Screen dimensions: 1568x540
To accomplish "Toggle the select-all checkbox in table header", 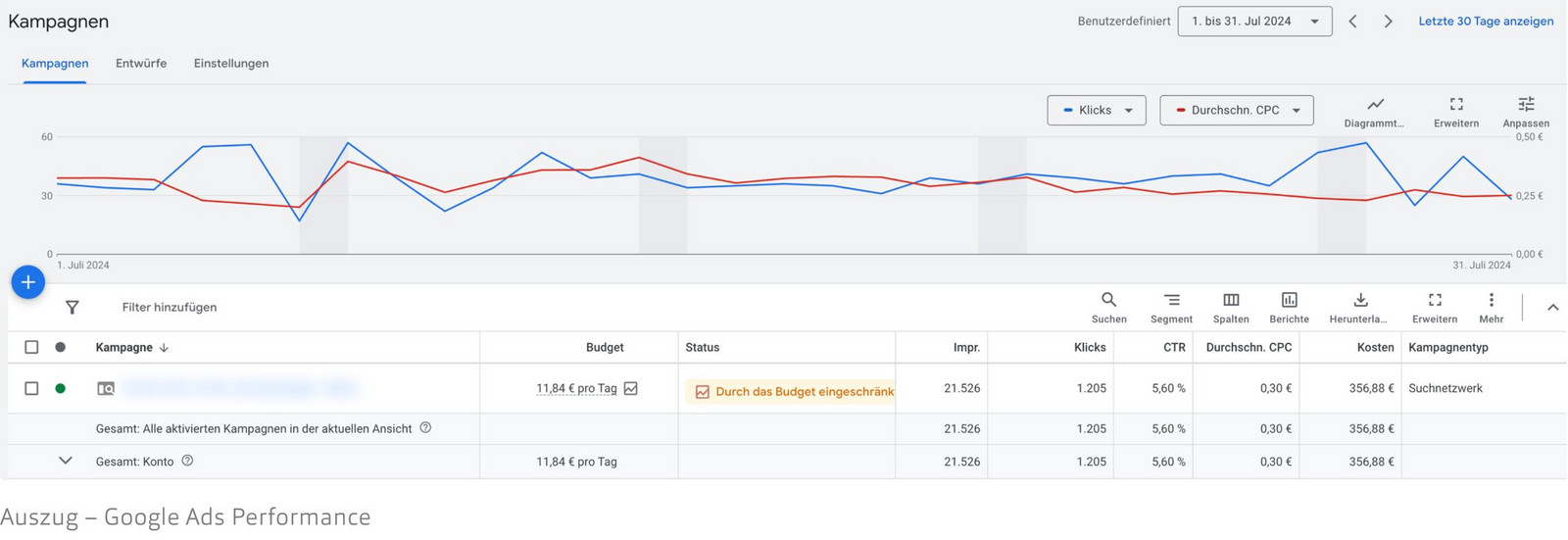I will 31,347.
